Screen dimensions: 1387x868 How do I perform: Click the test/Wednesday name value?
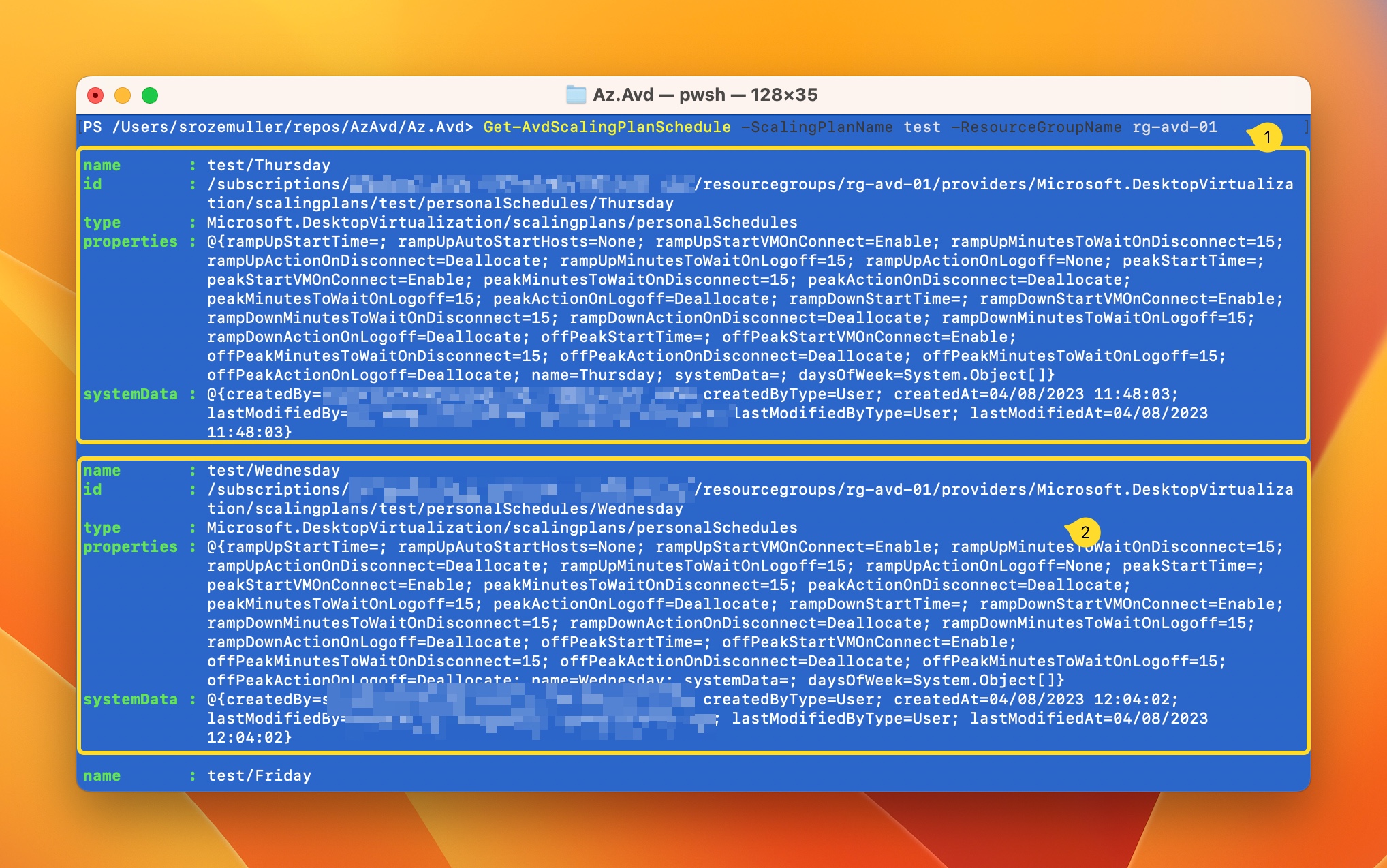(273, 471)
